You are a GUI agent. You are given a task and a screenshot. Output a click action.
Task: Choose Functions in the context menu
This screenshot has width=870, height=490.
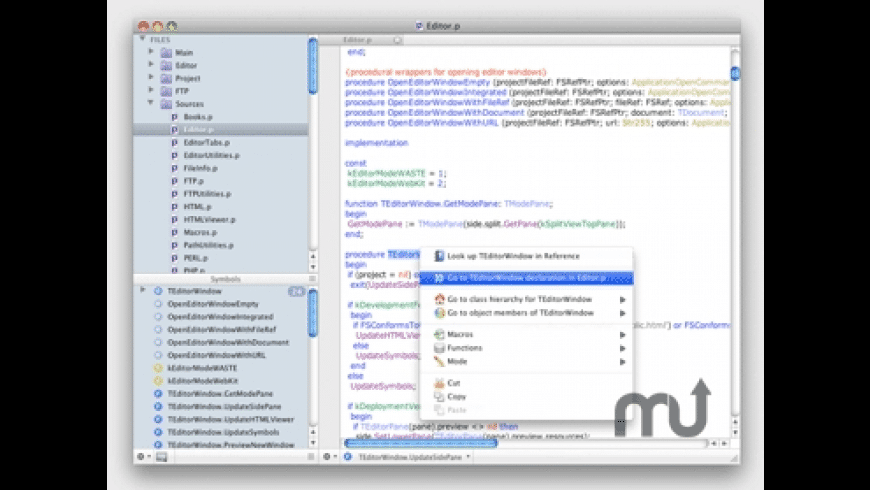pyautogui.click(x=526, y=348)
